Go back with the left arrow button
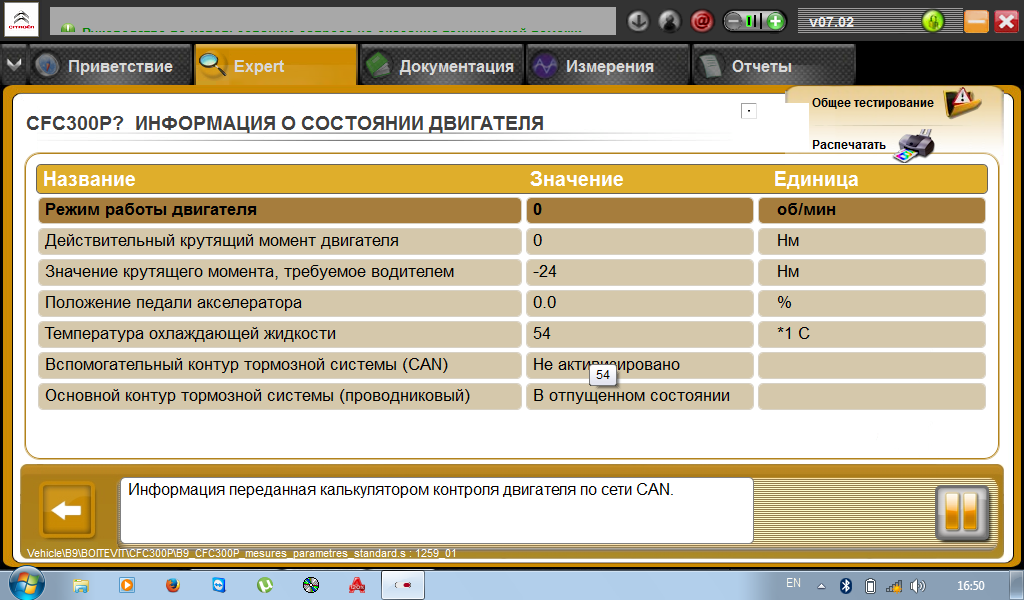Image resolution: width=1024 pixels, height=600 pixels. [x=67, y=510]
